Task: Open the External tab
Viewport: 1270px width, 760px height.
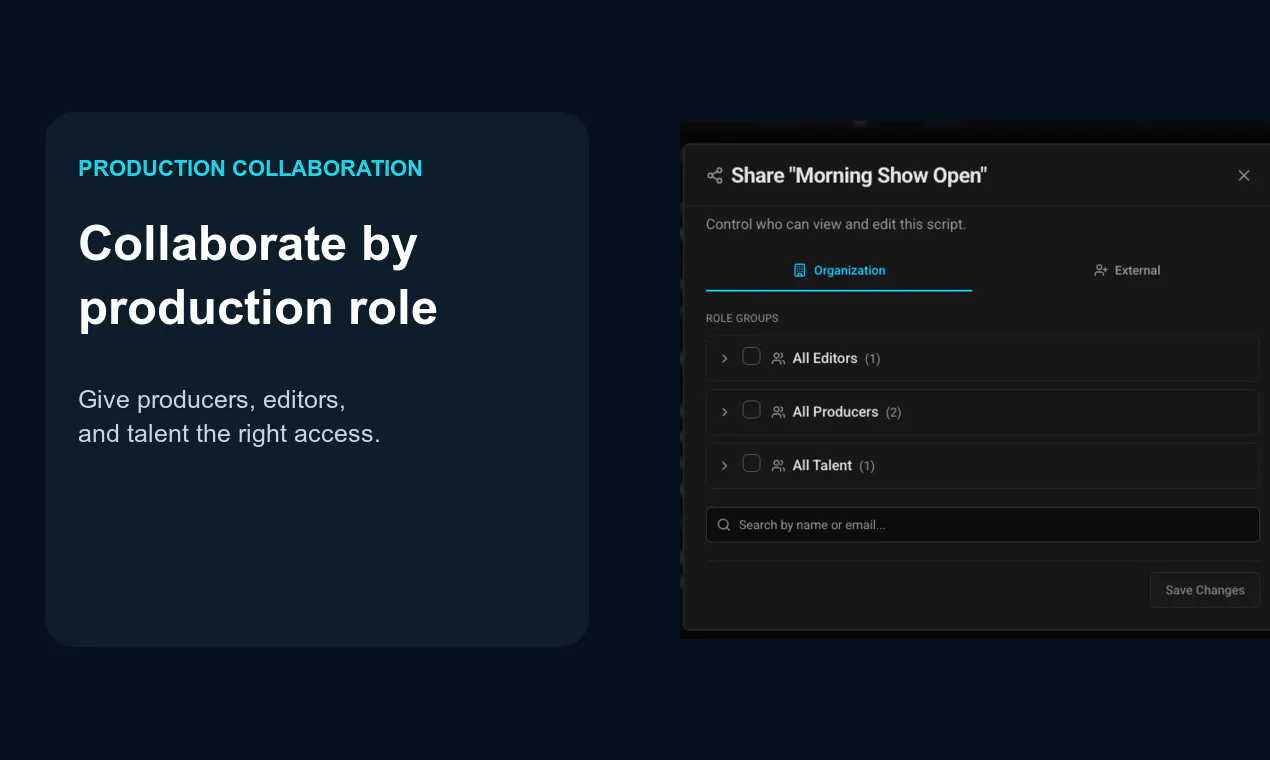Action: point(1127,271)
